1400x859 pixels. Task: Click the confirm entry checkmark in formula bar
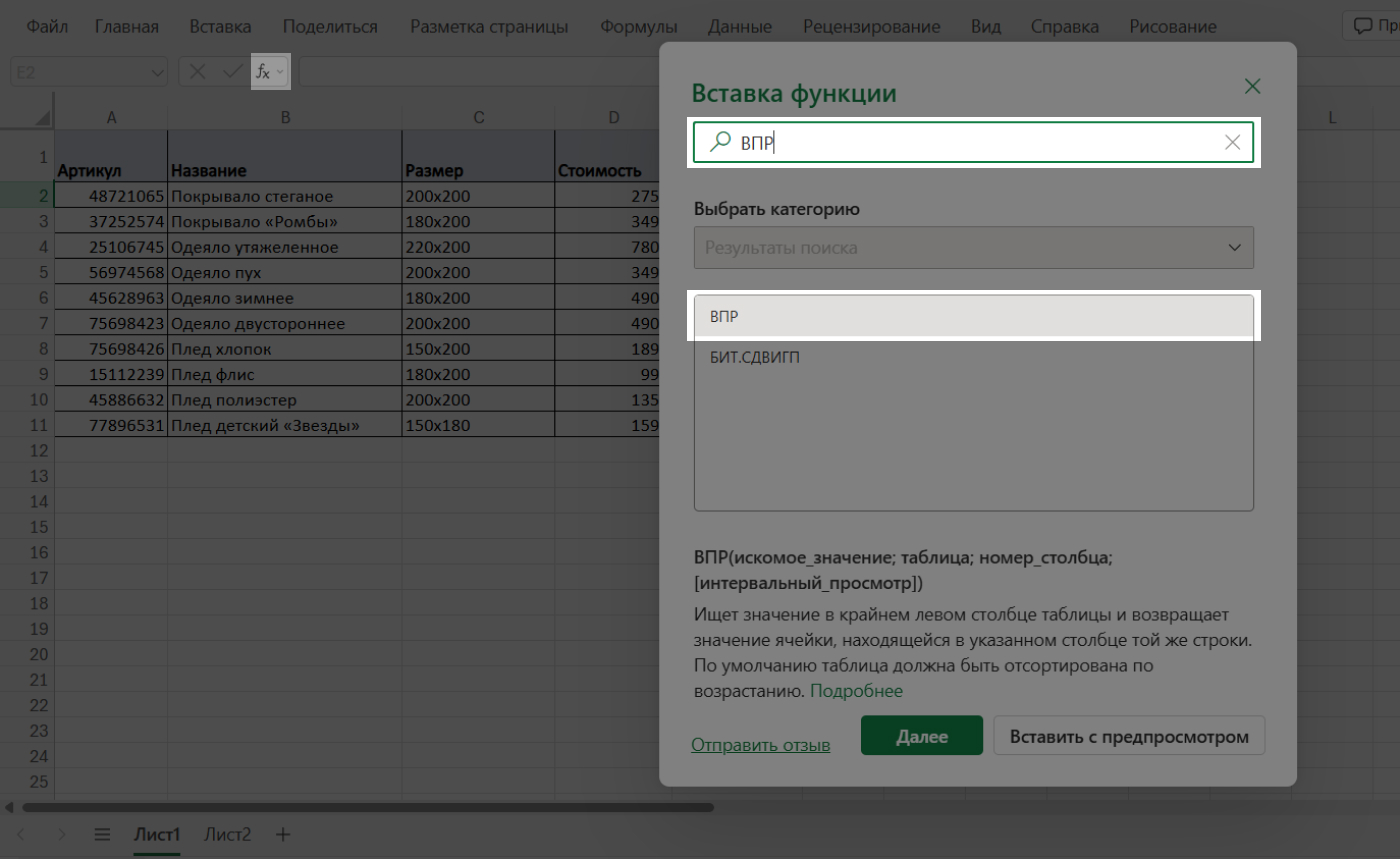[232, 72]
